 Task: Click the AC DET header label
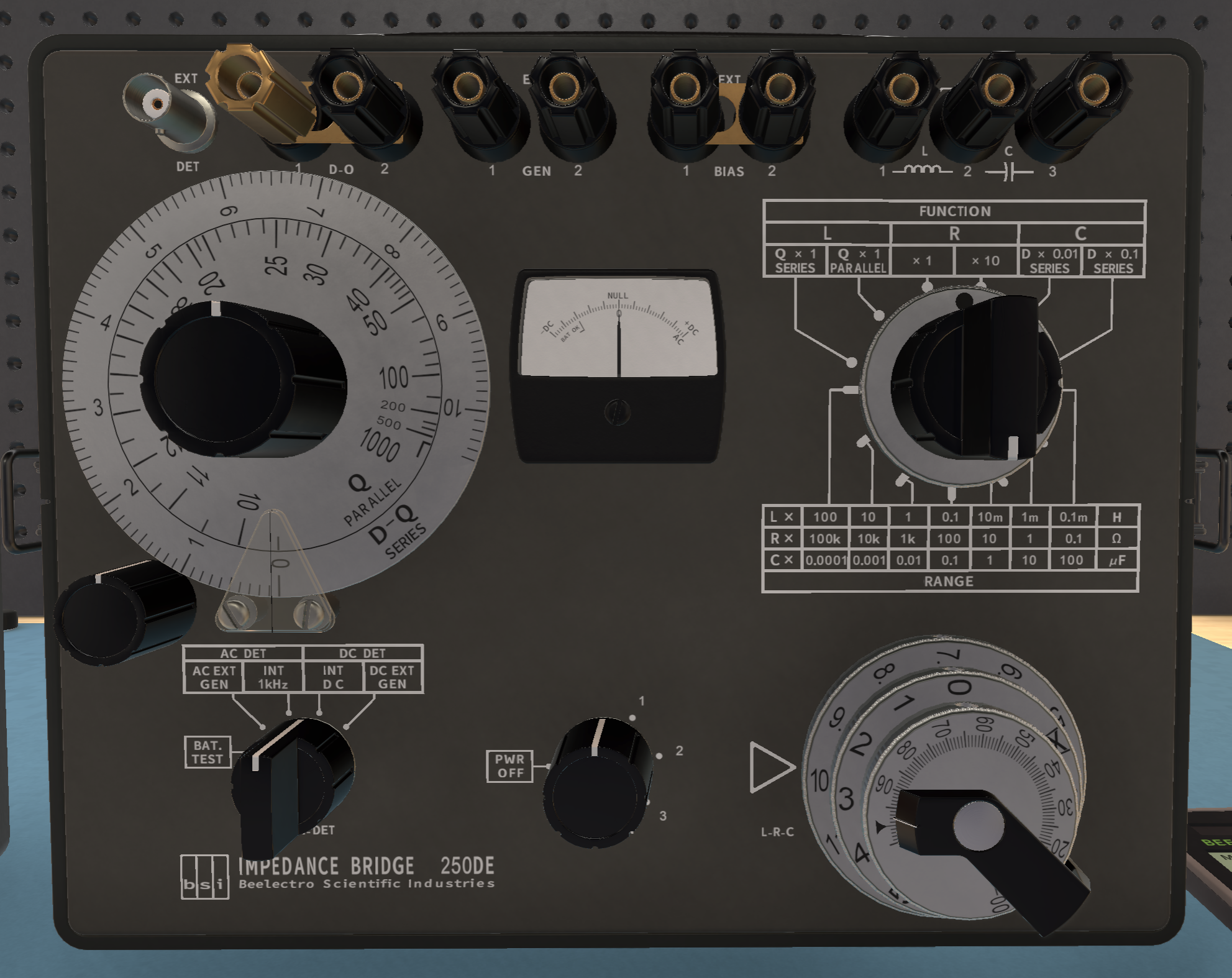[x=243, y=653]
